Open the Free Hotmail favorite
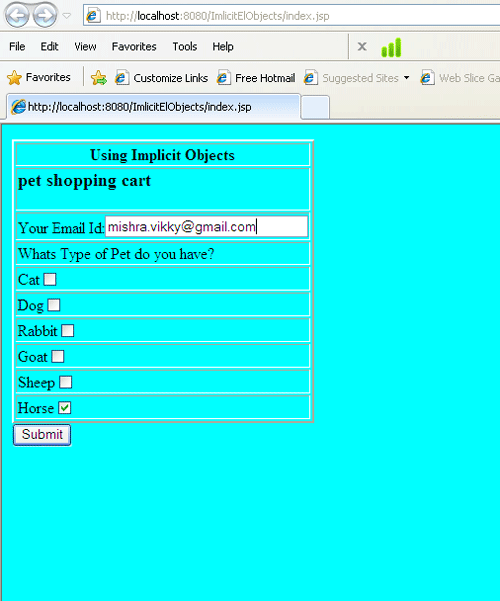This screenshot has width=500, height=601. click(256, 78)
